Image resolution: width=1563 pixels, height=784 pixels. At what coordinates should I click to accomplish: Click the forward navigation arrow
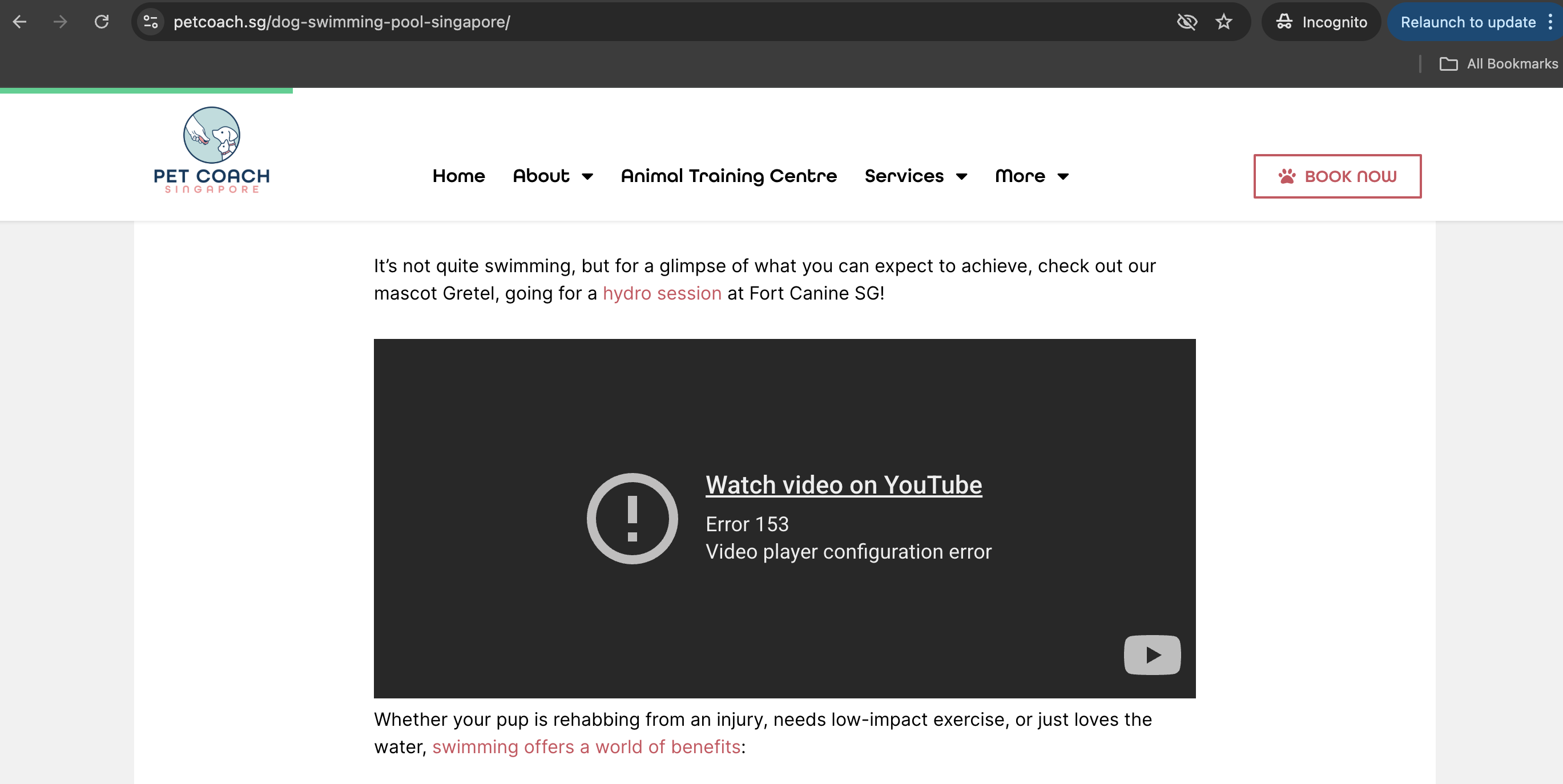60,22
